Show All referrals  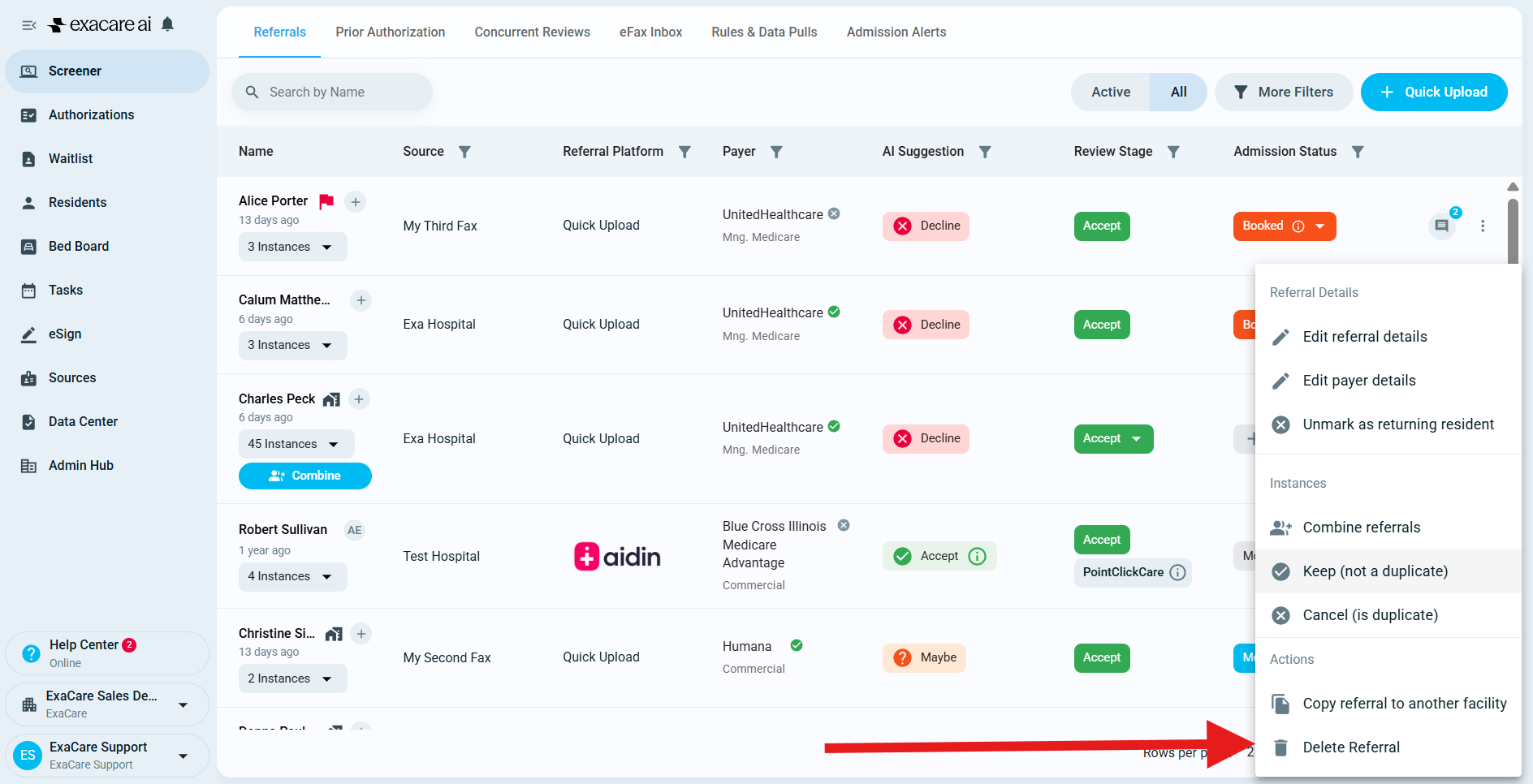pos(1178,93)
